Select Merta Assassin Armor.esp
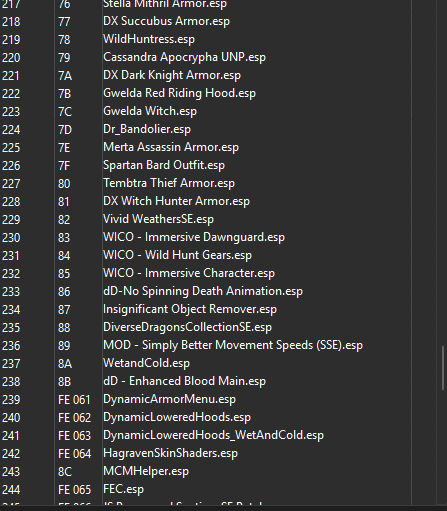 click(x=171, y=147)
